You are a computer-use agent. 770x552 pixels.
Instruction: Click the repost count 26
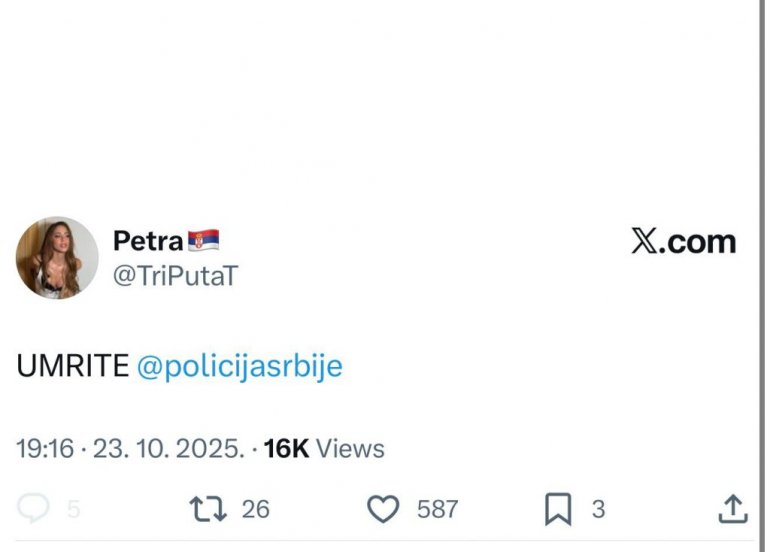click(255, 509)
